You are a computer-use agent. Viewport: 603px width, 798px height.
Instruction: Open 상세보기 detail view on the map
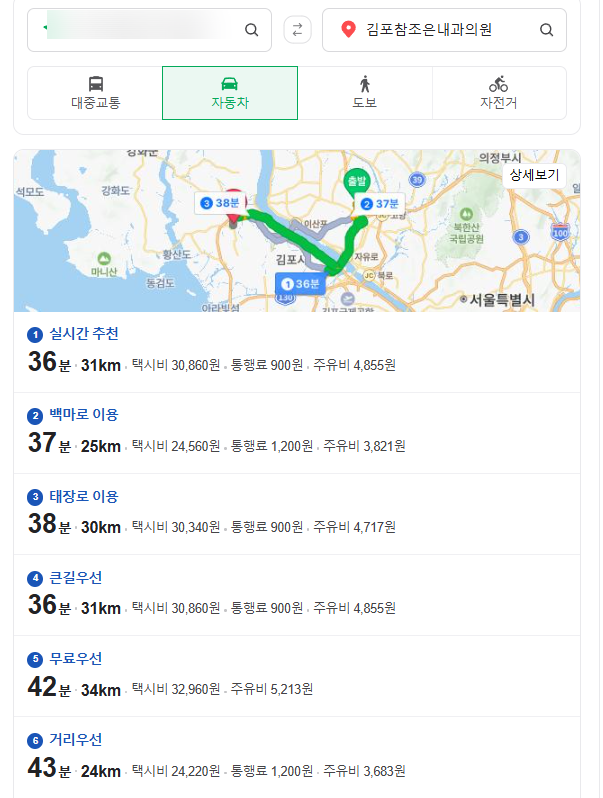tap(534, 175)
